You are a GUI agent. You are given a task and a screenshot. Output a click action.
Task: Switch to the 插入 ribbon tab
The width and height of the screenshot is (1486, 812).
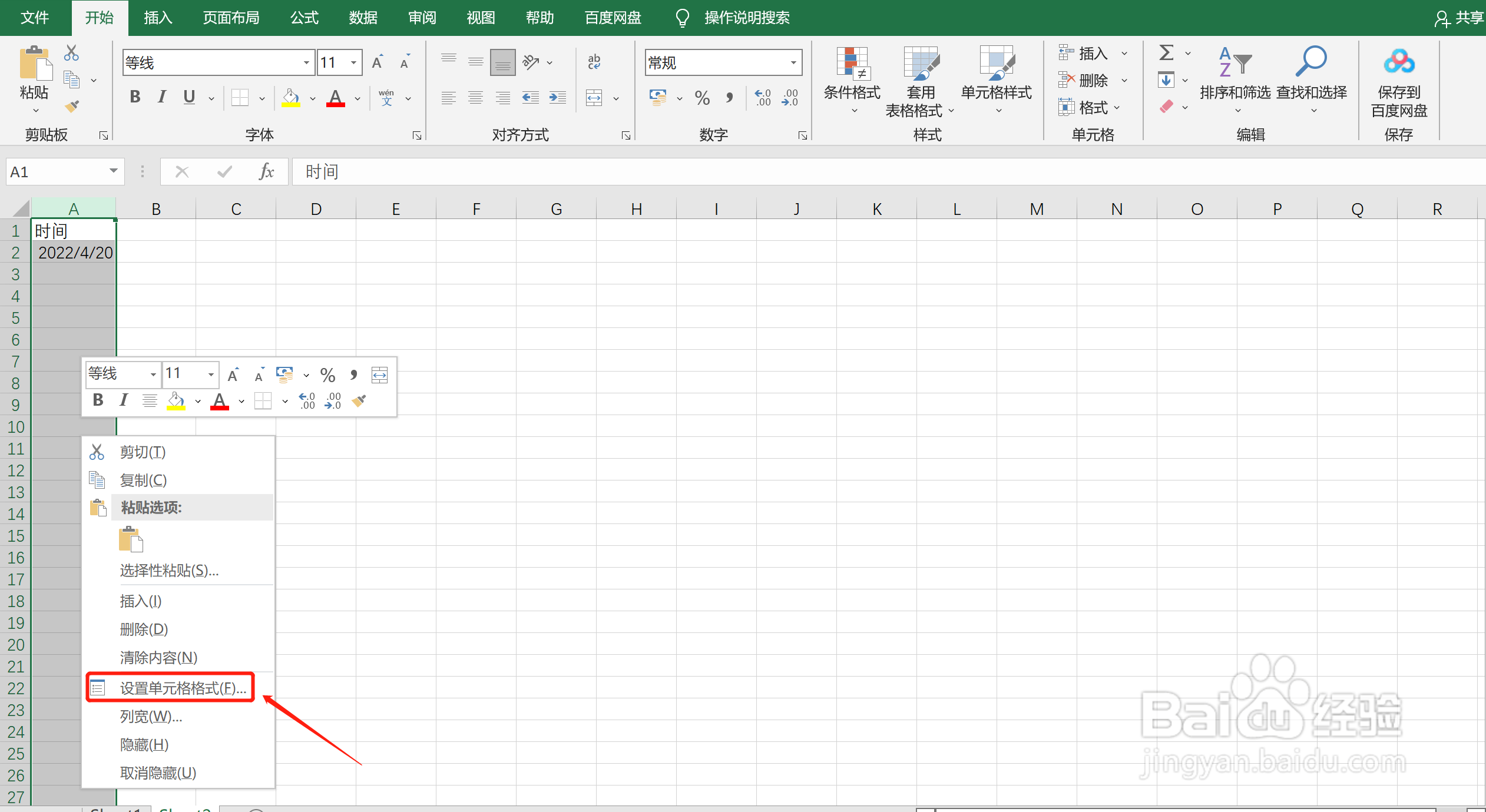(x=158, y=18)
